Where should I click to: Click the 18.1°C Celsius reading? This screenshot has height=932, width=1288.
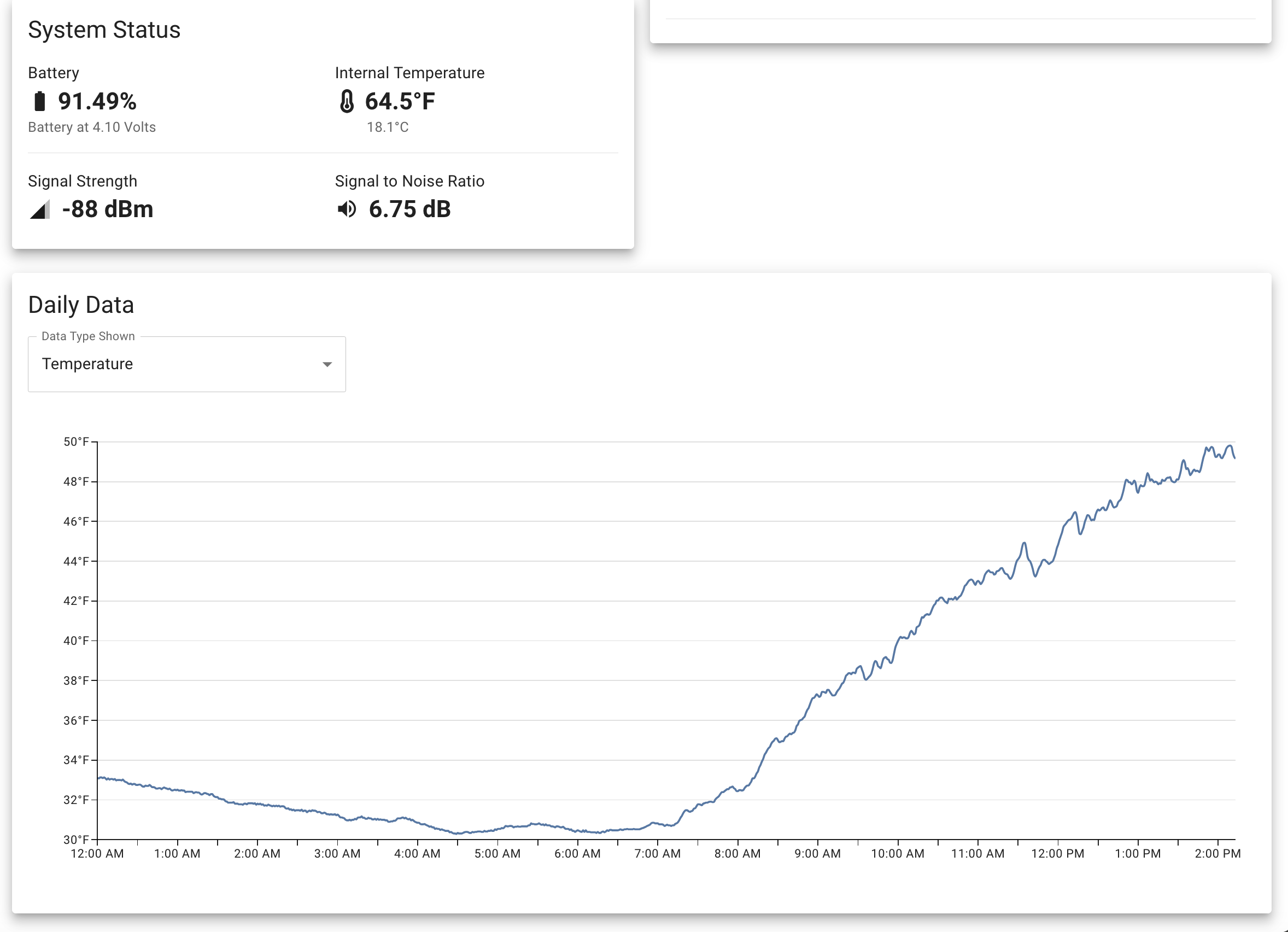coord(387,127)
